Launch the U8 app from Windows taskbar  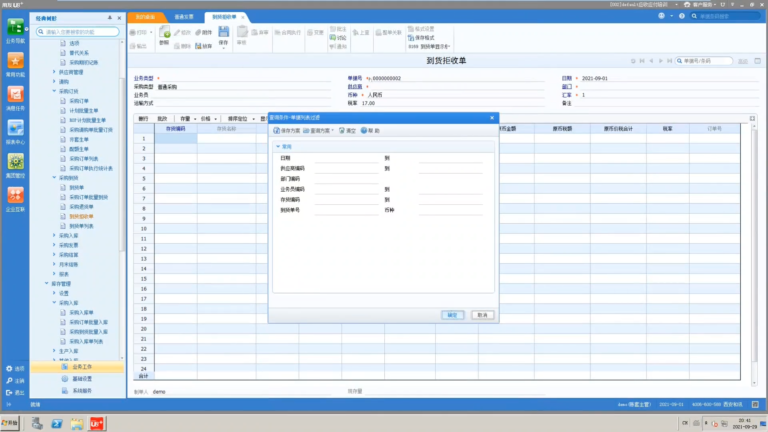point(96,423)
